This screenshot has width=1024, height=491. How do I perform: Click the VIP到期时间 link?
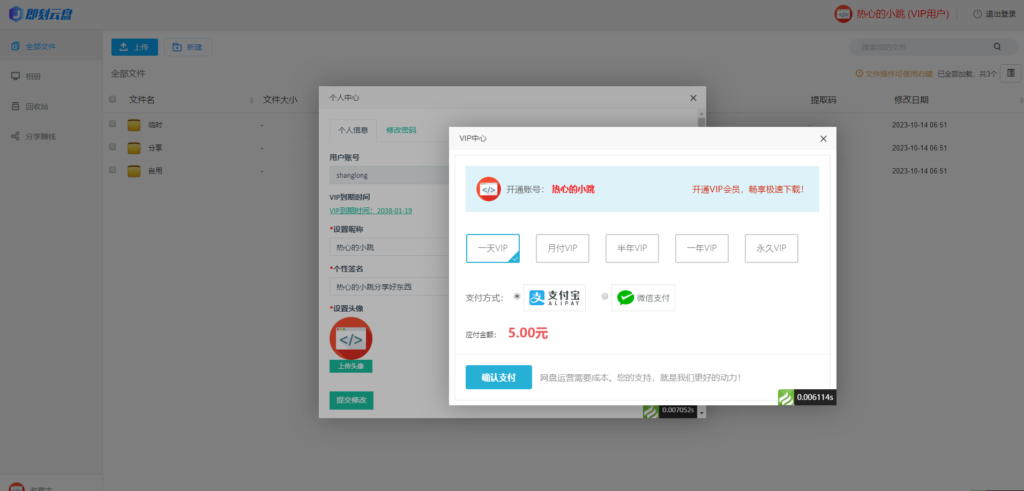coord(371,211)
